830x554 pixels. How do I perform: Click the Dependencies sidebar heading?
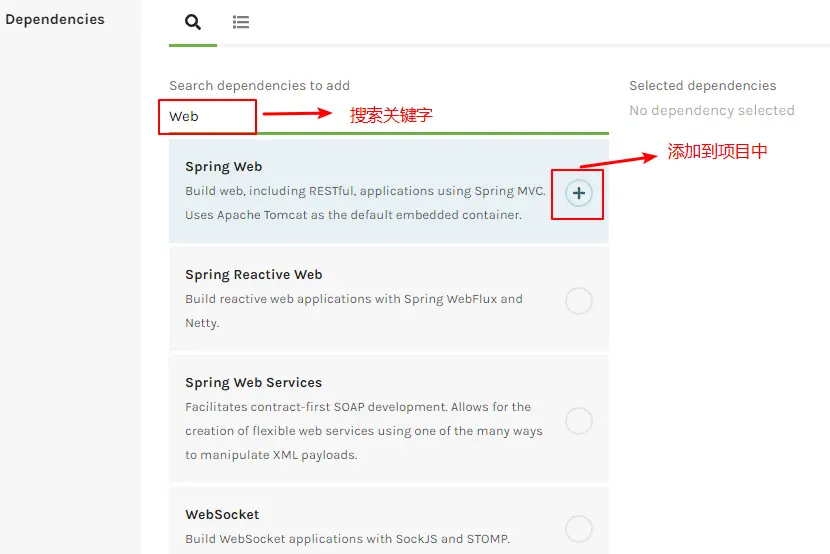55,20
